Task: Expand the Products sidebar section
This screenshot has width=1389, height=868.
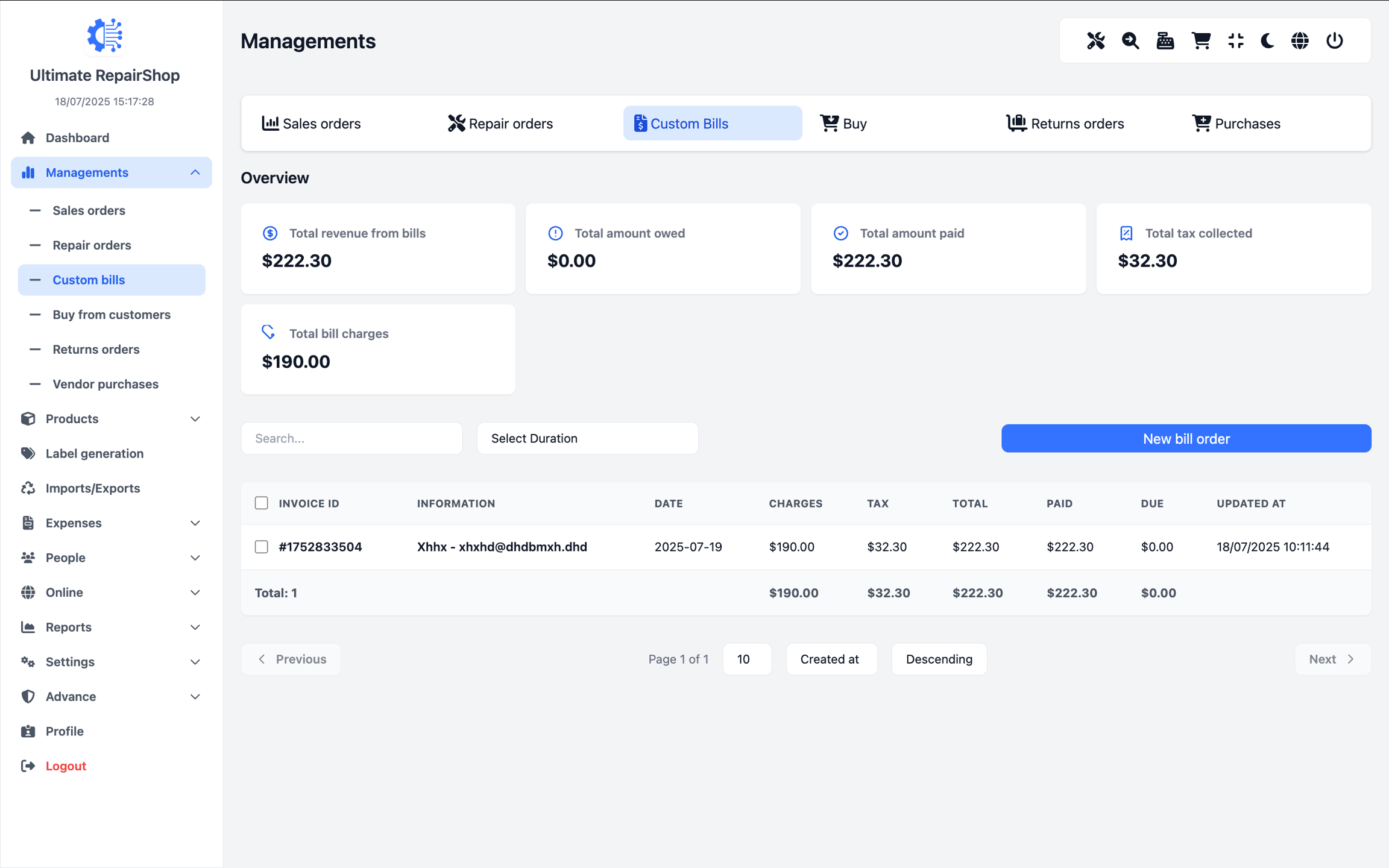Action: pos(111,418)
